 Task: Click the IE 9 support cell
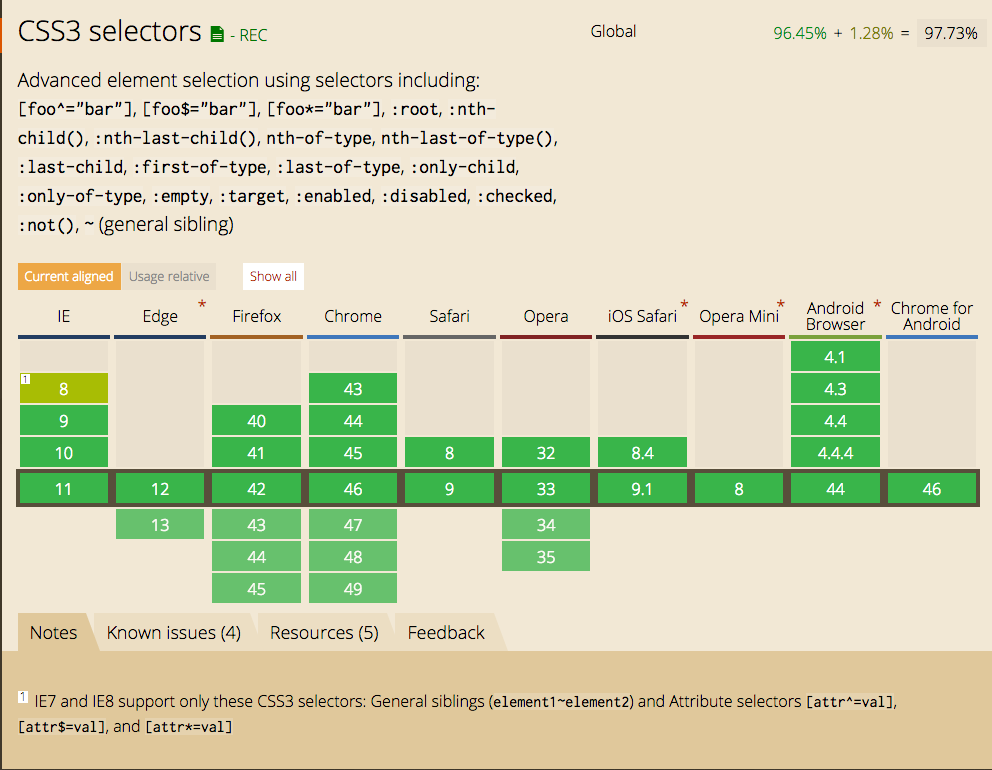tap(64, 421)
